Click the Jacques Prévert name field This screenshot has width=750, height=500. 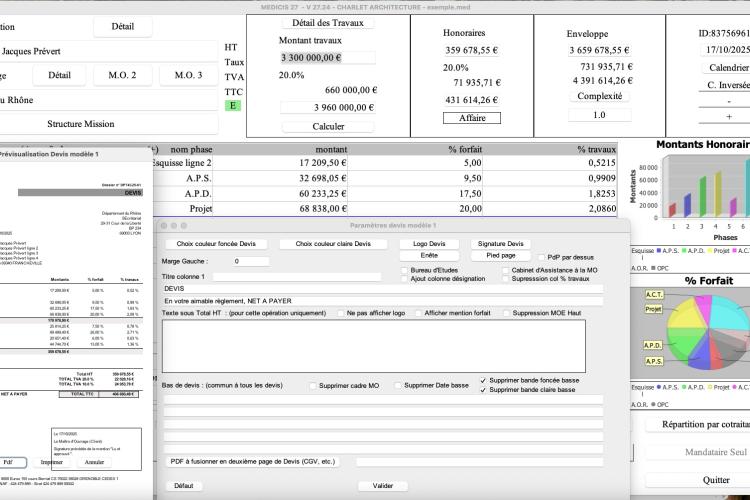(108, 51)
